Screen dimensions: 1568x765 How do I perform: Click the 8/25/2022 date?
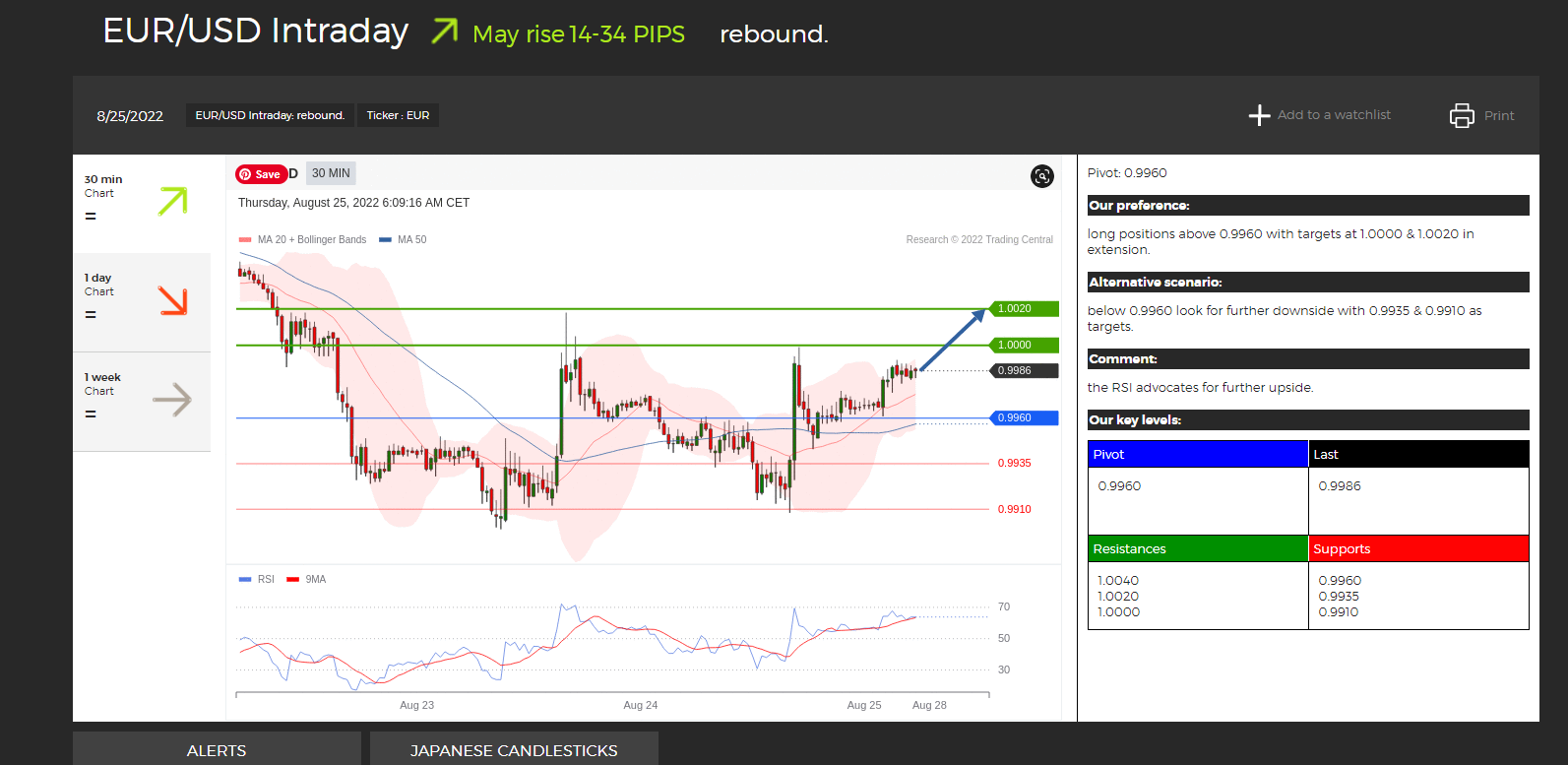130,116
